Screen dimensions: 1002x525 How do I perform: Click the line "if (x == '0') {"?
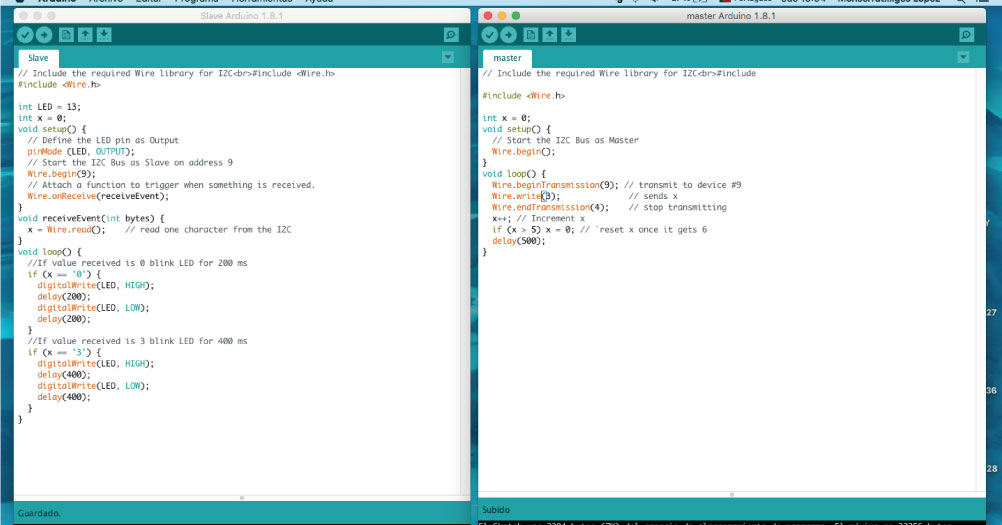click(x=64, y=274)
